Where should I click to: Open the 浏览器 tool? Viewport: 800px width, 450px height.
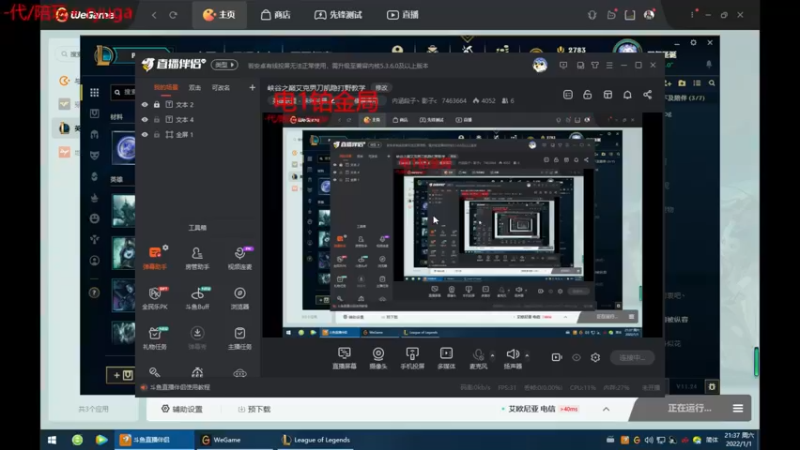[239, 298]
